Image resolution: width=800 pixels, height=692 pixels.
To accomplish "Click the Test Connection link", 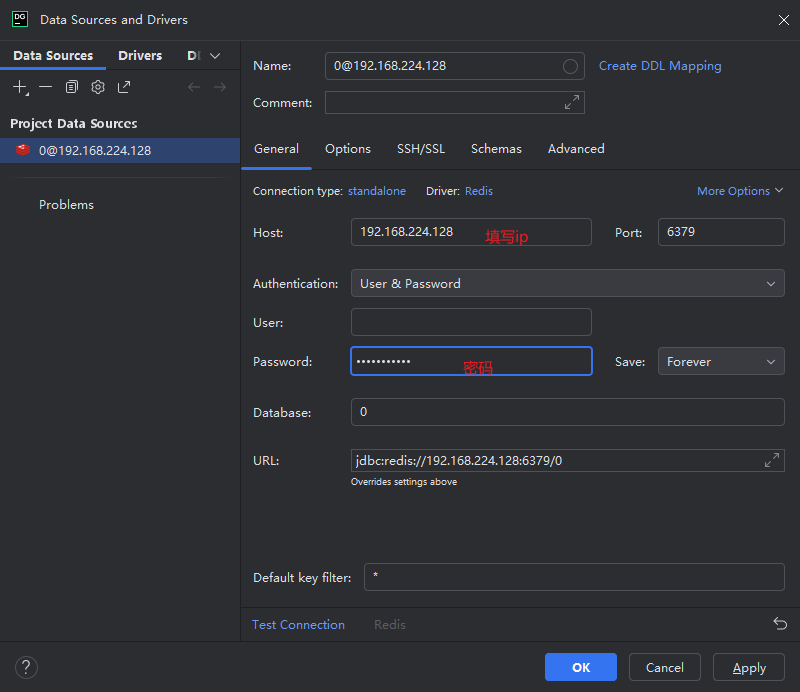I will tap(298, 625).
